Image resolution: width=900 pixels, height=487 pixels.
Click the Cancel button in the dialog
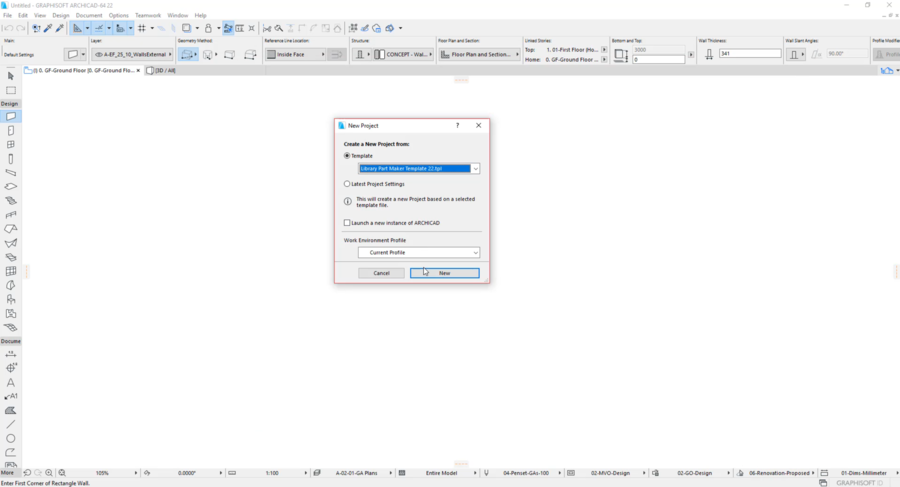382,273
